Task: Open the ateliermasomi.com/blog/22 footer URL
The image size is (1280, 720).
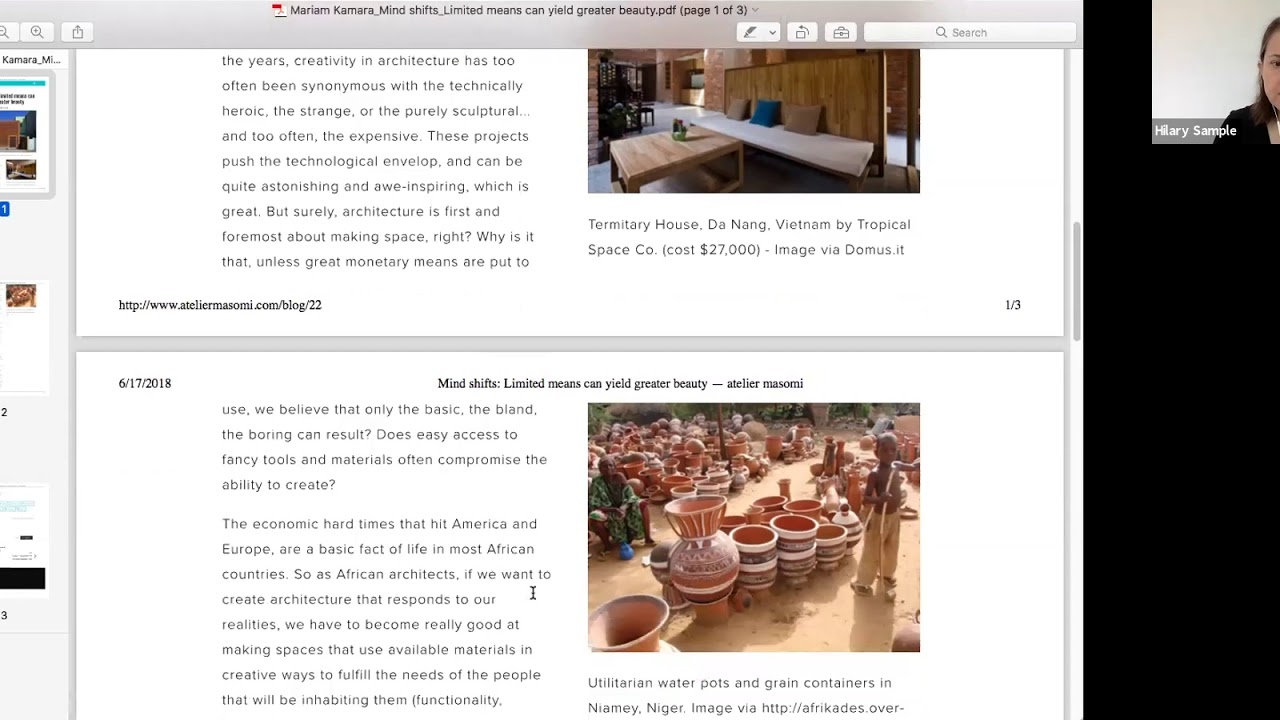Action: pos(220,305)
